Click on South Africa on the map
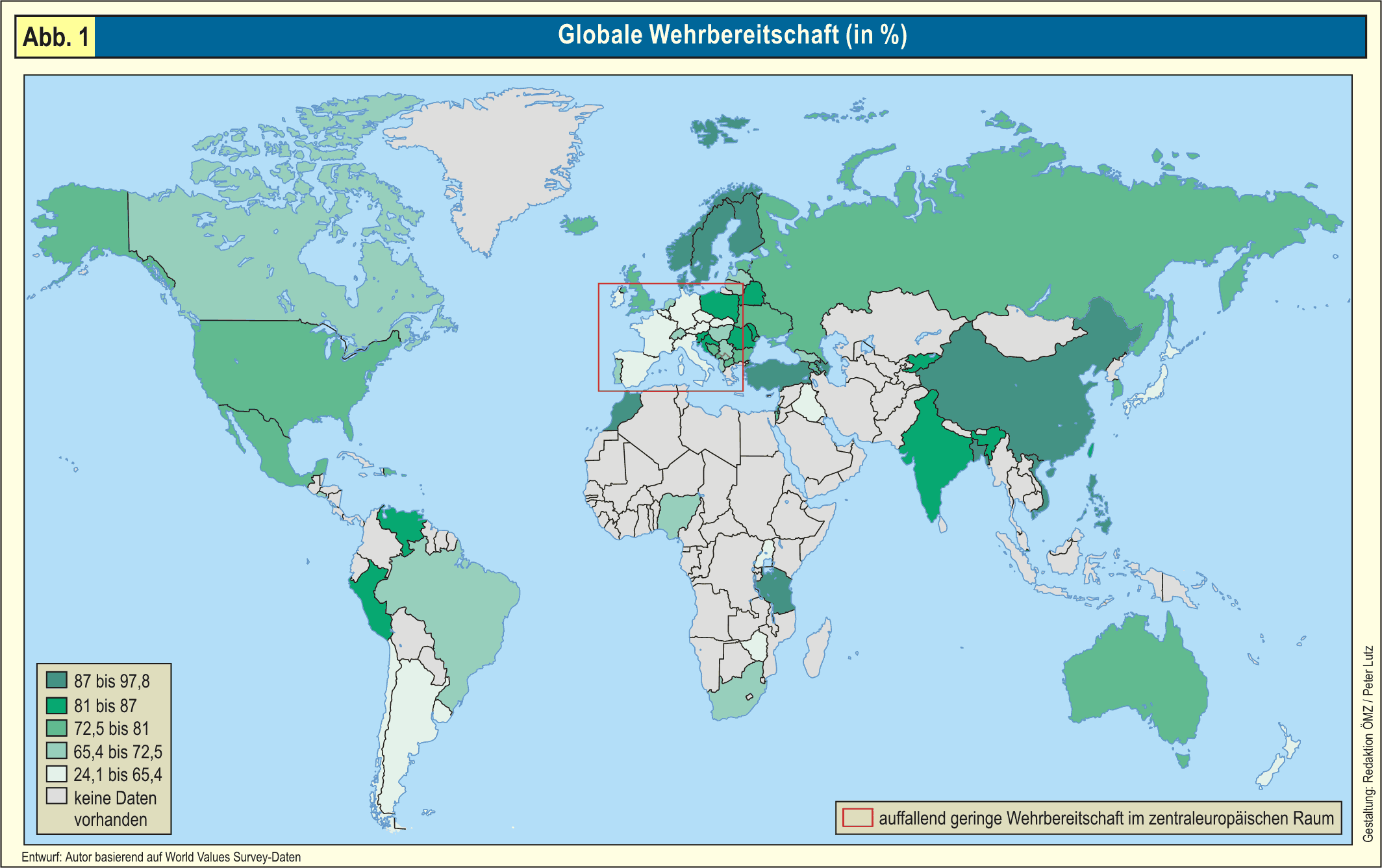The image size is (1382, 868). (x=737, y=698)
